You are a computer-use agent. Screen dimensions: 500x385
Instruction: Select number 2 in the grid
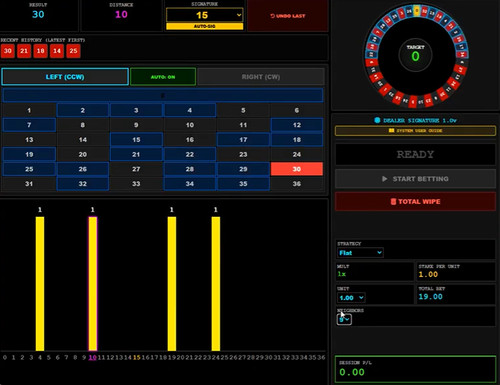coord(83,110)
